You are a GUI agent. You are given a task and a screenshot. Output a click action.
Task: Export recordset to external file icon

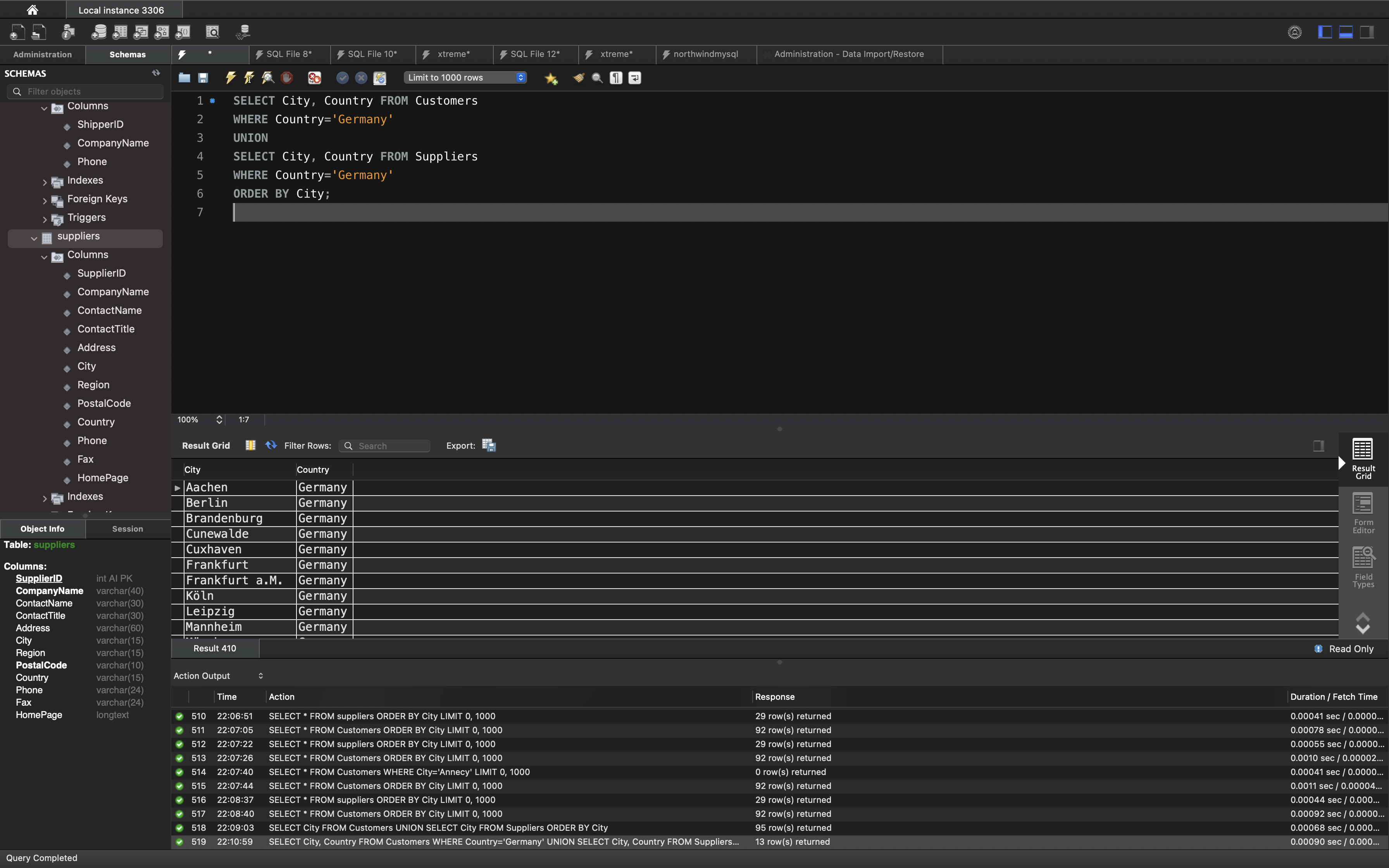click(x=488, y=446)
